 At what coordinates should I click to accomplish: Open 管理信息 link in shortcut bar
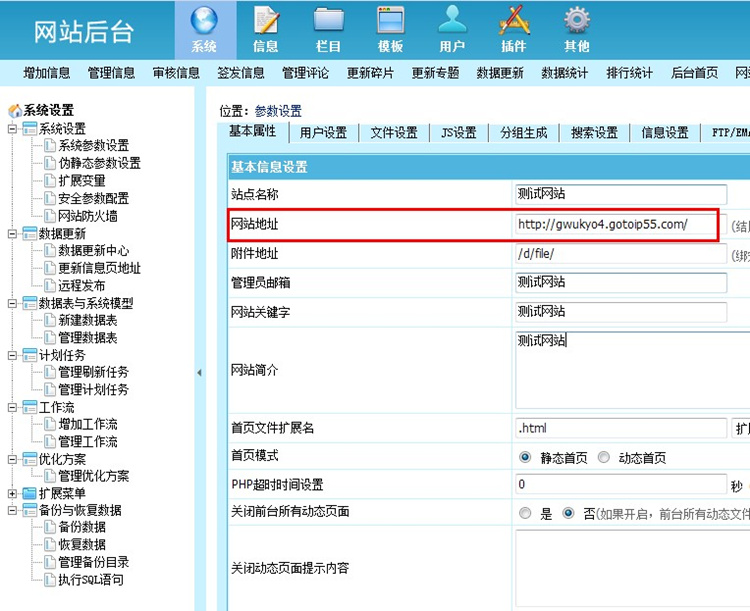[111, 73]
